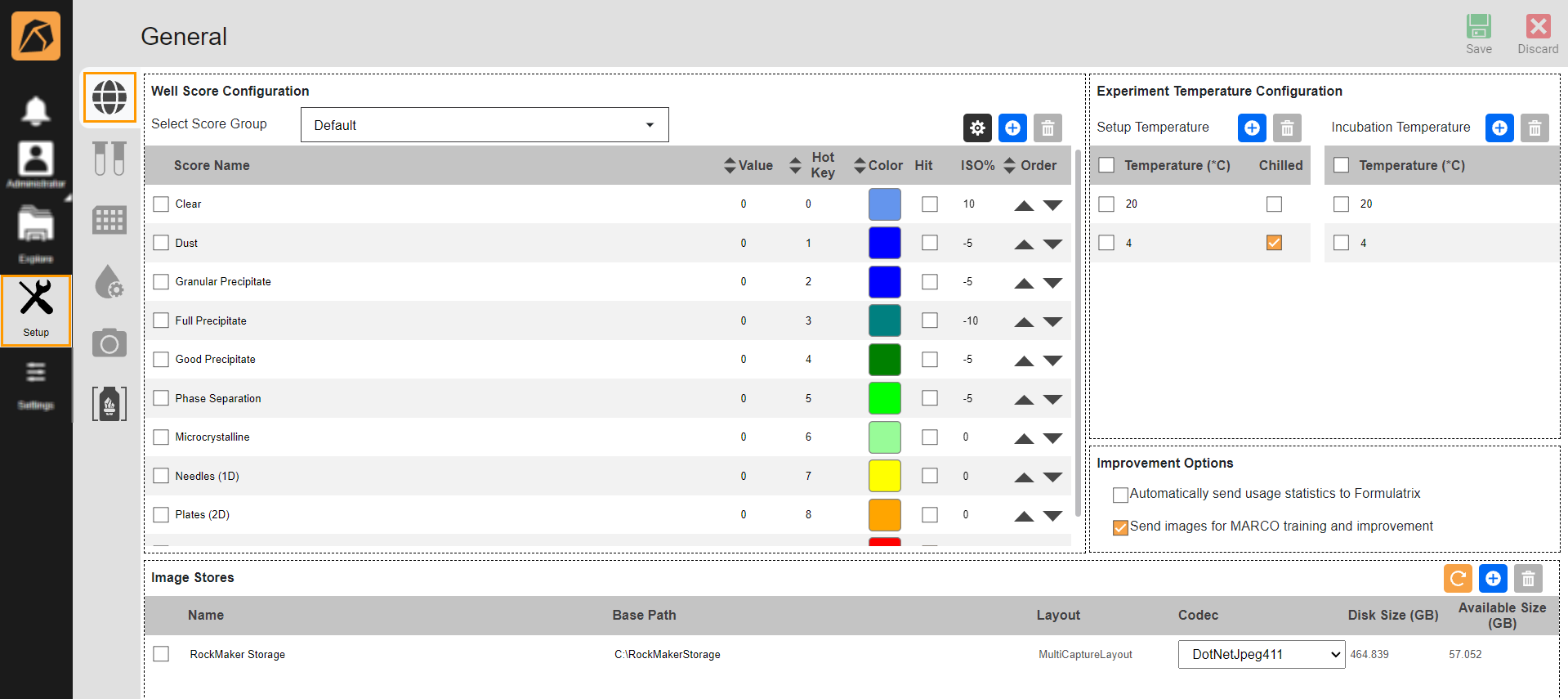The height and width of the screenshot is (699, 1568).
Task: Move Granular Precipitate down in order
Action: point(1052,283)
